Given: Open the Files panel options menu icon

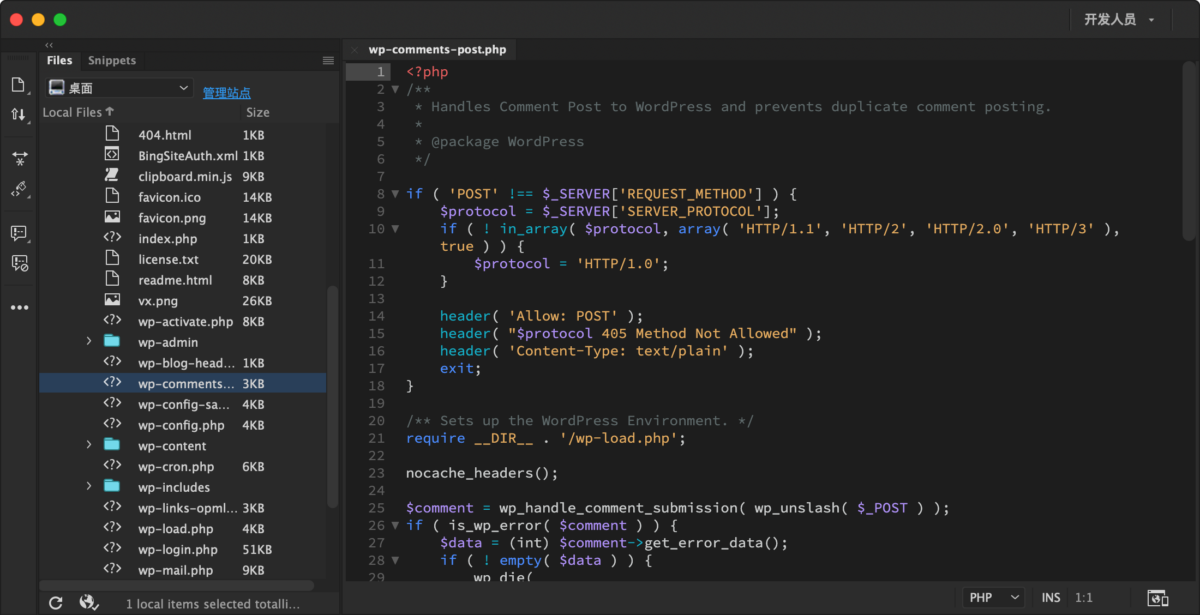Looking at the screenshot, I should [x=328, y=60].
